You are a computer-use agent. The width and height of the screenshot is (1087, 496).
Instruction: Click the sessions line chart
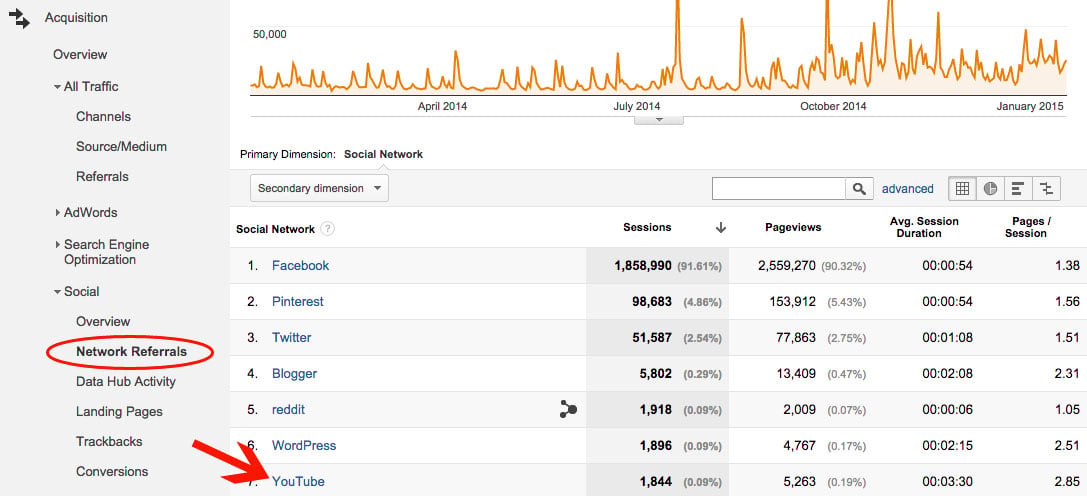coord(658,47)
